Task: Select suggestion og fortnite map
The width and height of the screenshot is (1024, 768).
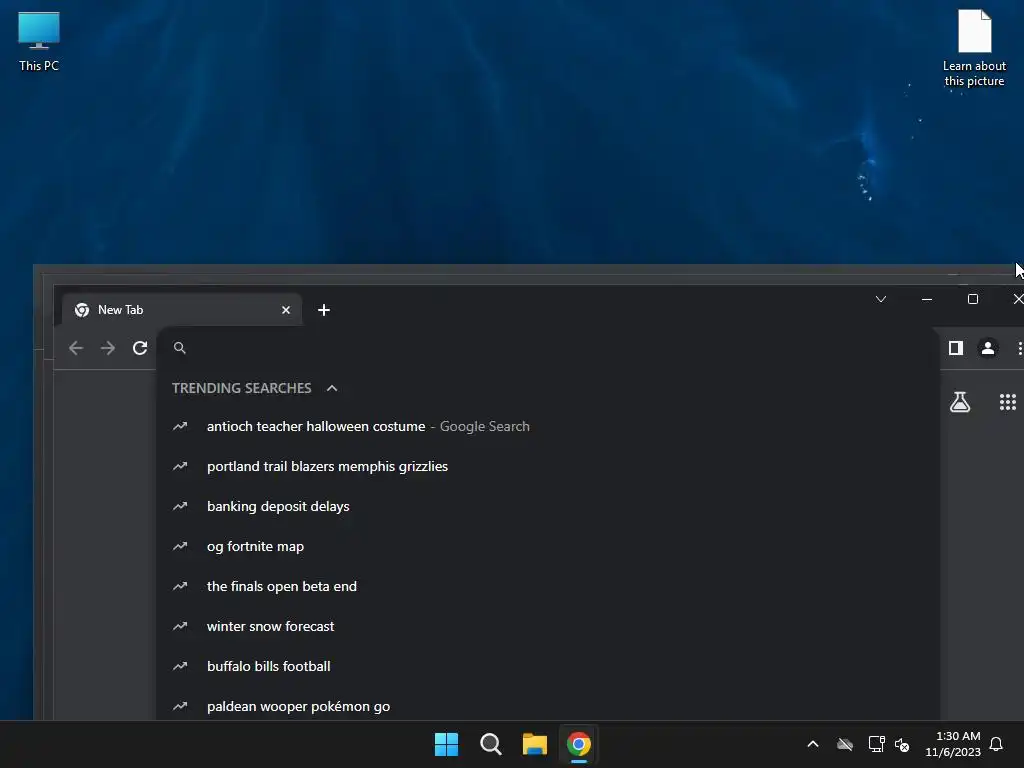Action: tap(549, 546)
